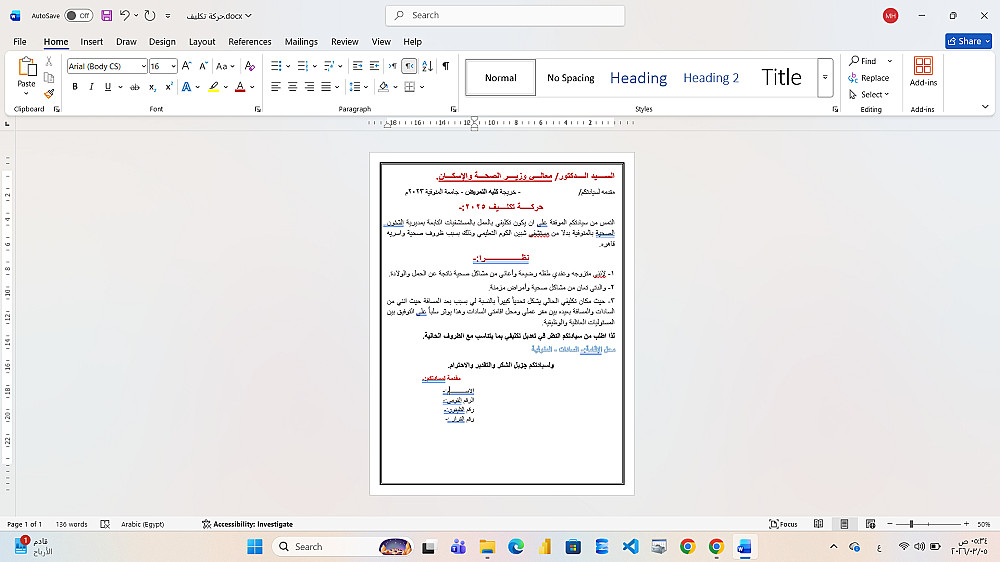The image size is (1000, 562).
Task: Decrease font size
Action: pyautogui.click(x=203, y=66)
